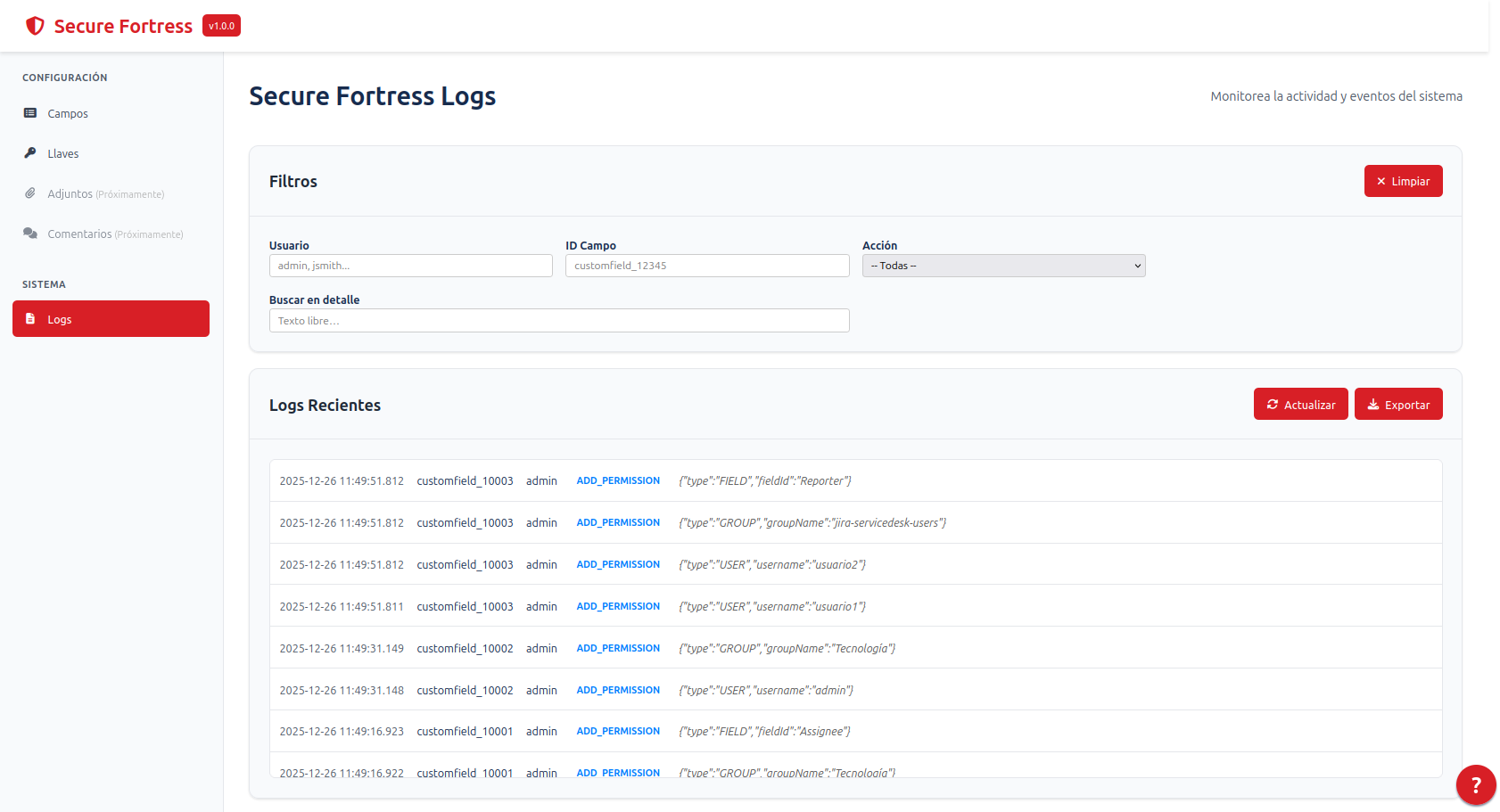Open the red help question mark button
1500x812 pixels.
coord(1475,784)
